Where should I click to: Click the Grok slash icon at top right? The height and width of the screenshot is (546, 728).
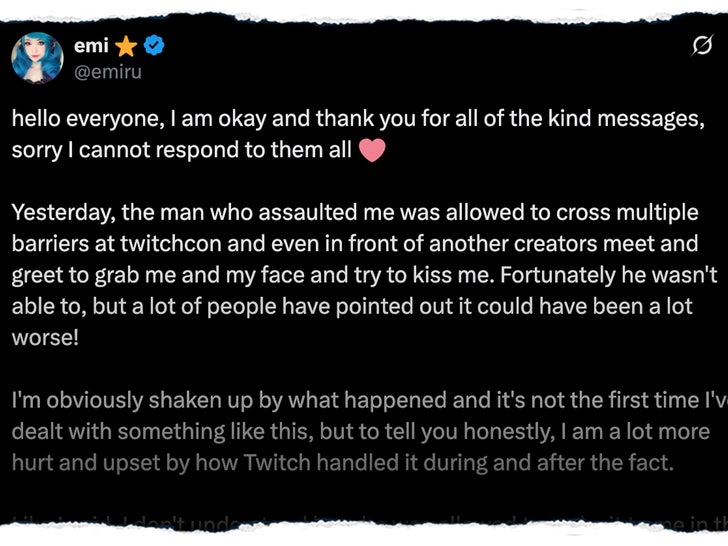pos(701,46)
